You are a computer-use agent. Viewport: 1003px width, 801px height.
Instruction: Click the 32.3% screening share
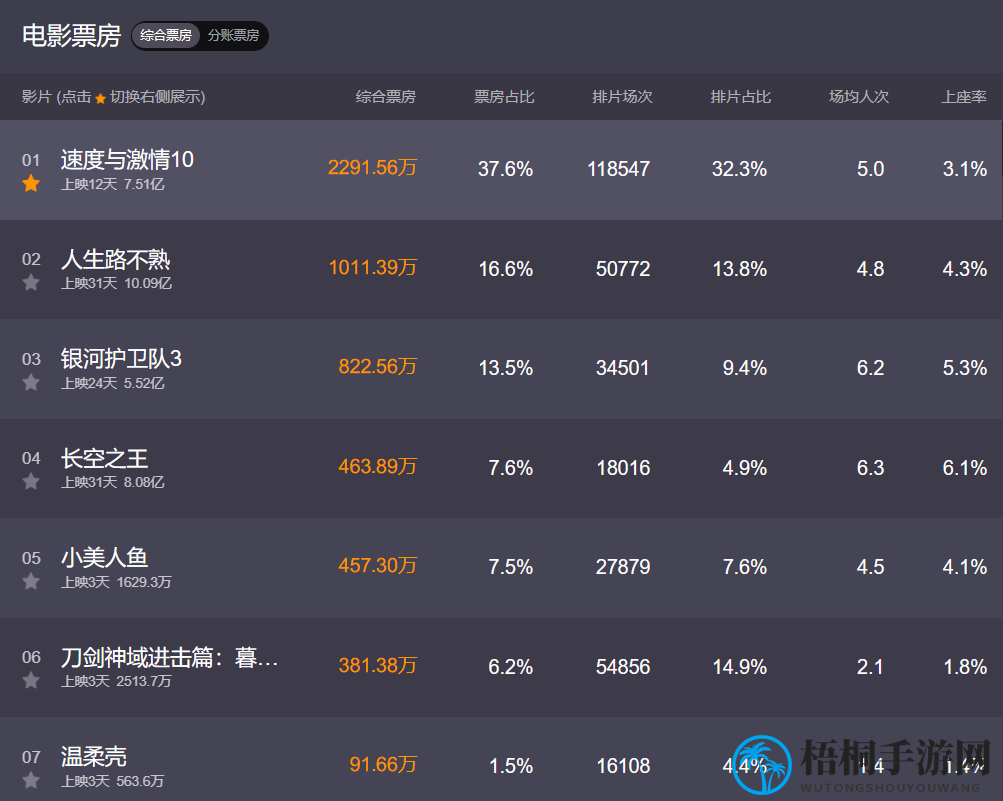pos(739,169)
